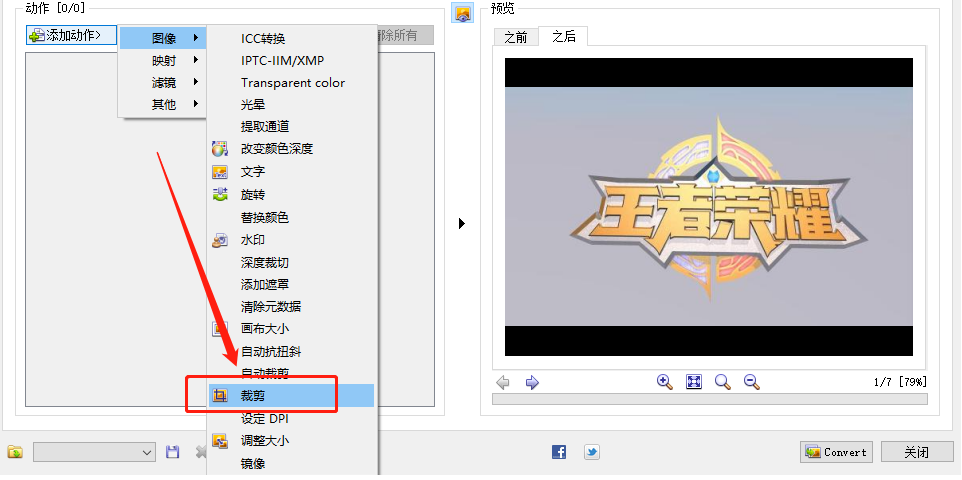This screenshot has height=480, width=962.
Task: Select the 光晕 action
Action: pos(253,105)
